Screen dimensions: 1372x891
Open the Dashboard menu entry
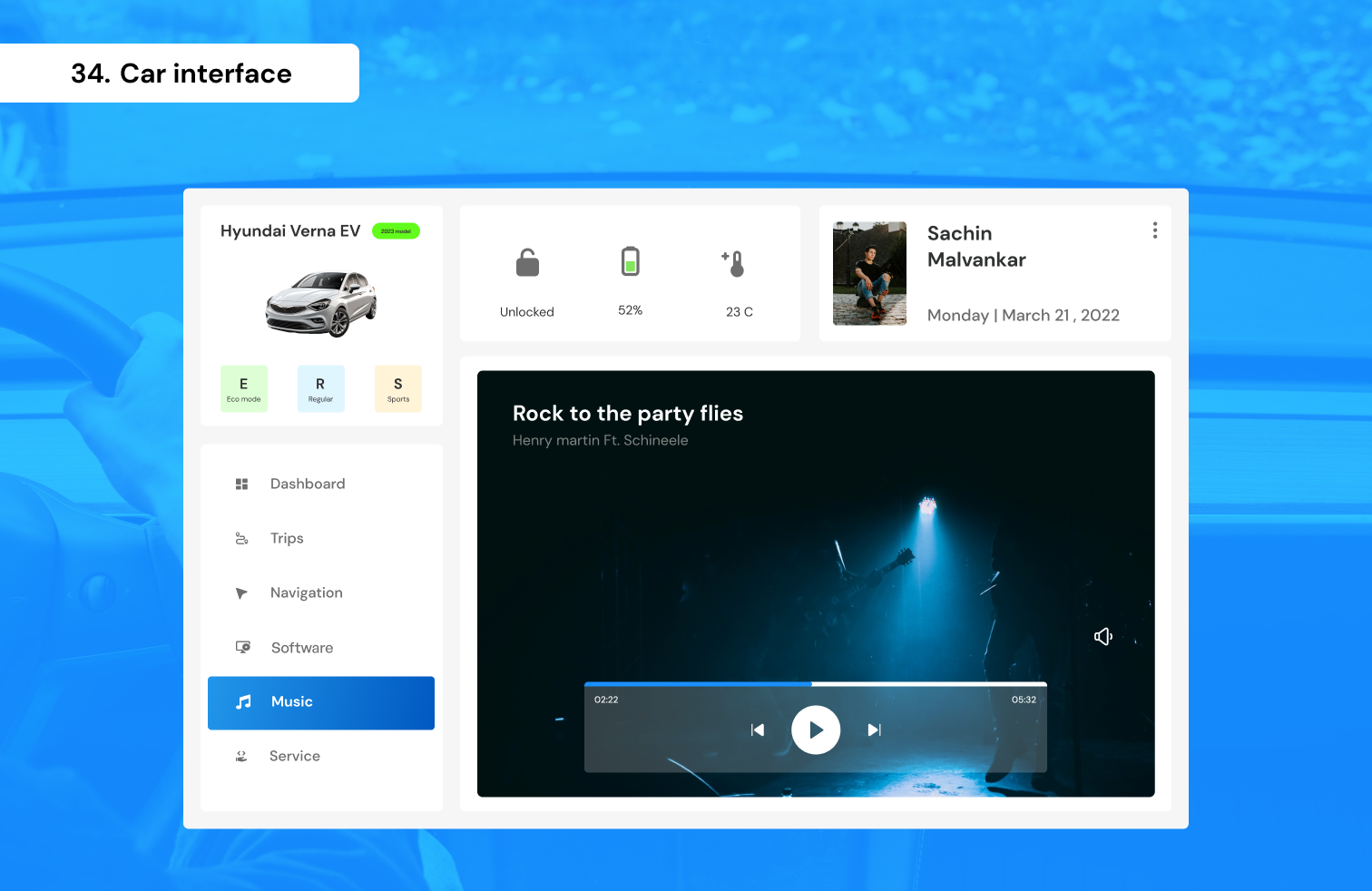308,484
